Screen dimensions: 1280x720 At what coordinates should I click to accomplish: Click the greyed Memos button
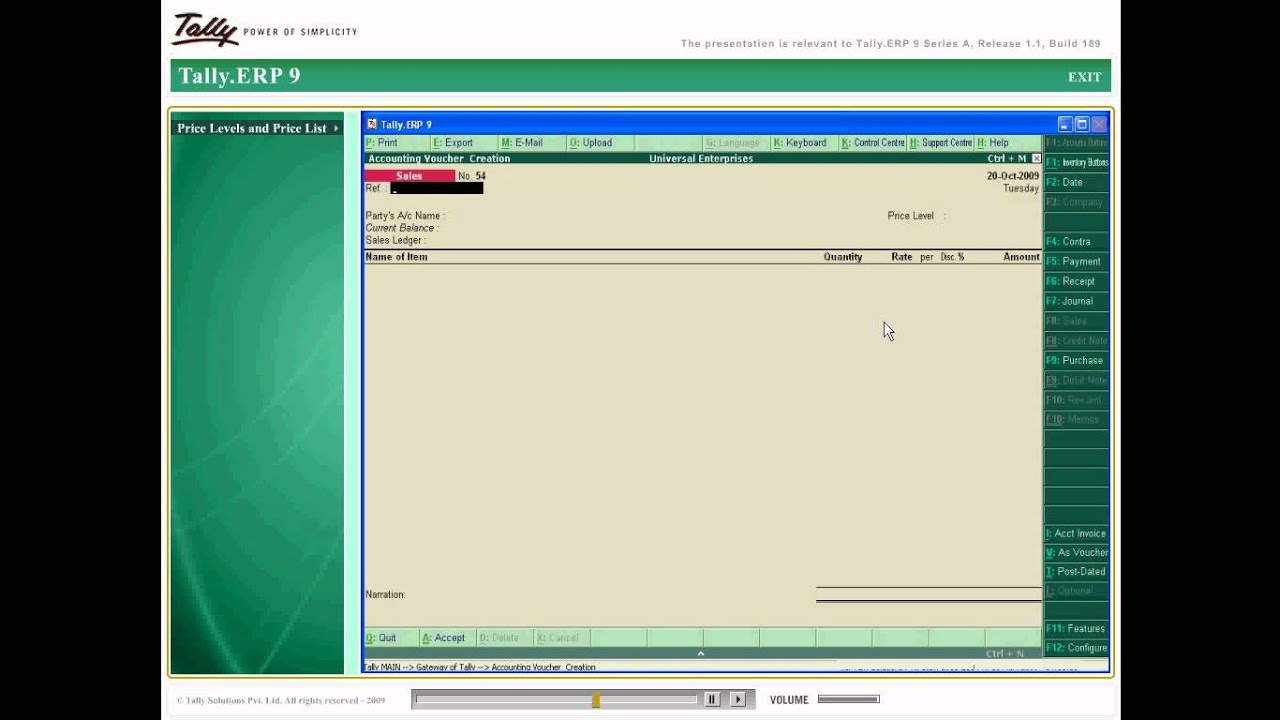click(1077, 419)
